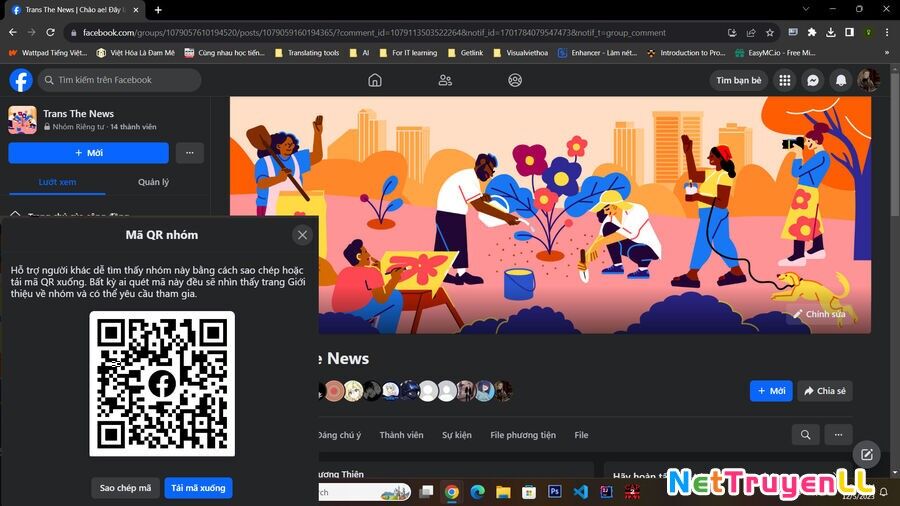Viewport: 900px width, 506px height.
Task: Open the Chrome downloads icon
Action: pyautogui.click(x=831, y=33)
